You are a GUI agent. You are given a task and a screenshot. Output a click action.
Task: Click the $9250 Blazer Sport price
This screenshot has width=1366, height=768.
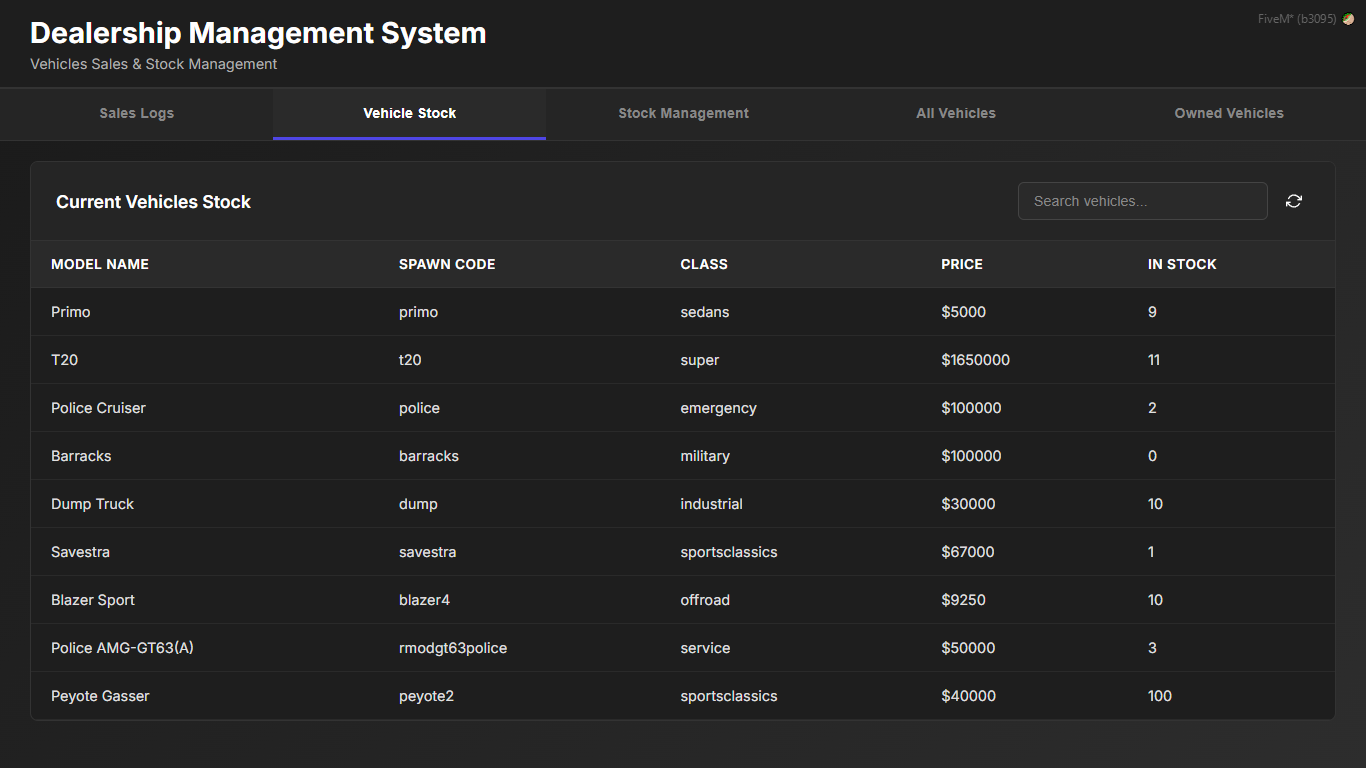964,600
